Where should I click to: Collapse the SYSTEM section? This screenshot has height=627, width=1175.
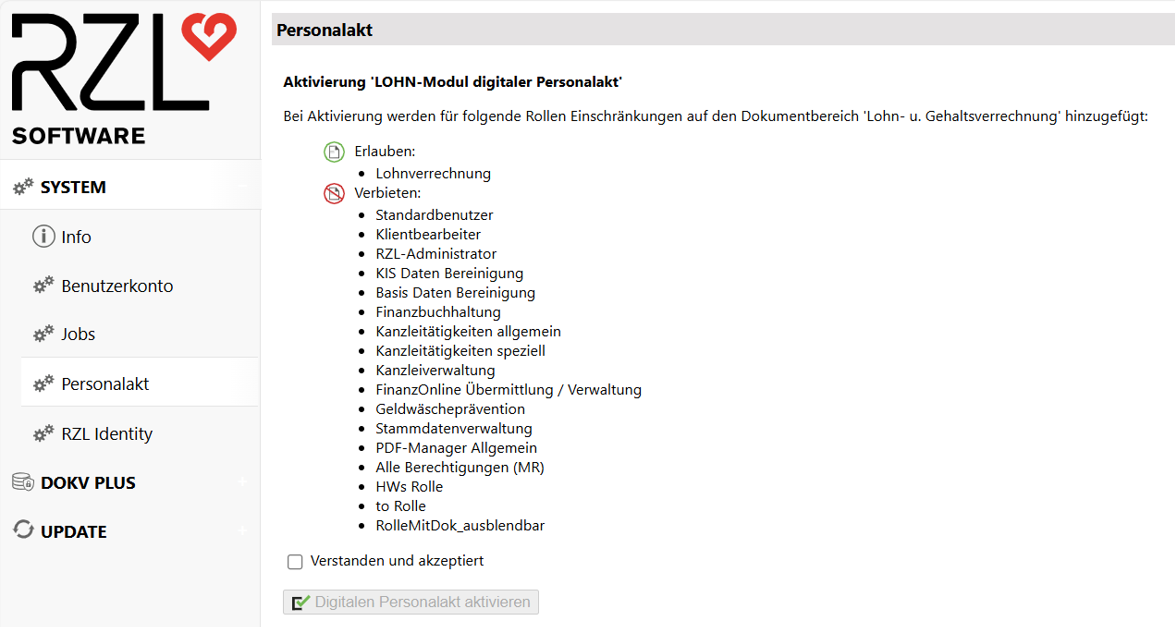click(x=241, y=186)
